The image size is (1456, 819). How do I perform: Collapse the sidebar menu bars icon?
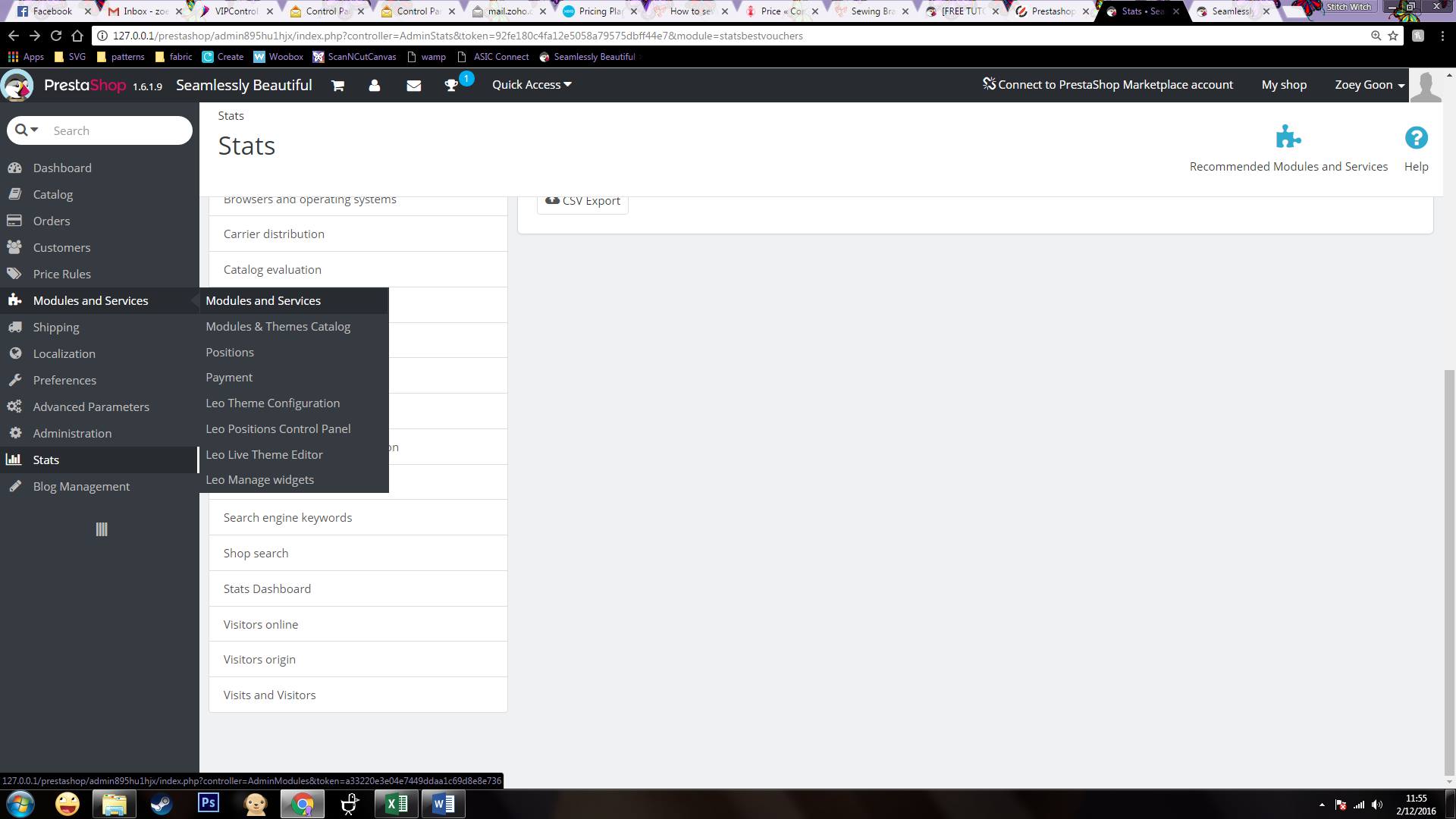click(x=102, y=529)
